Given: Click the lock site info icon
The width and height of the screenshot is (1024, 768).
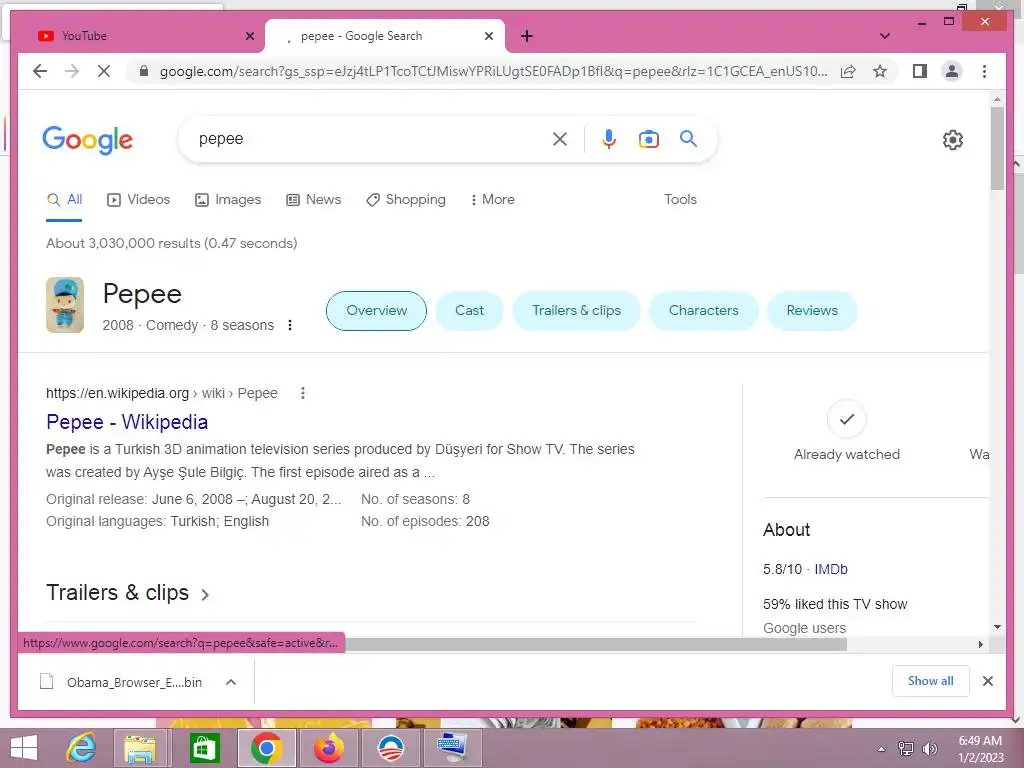Looking at the screenshot, I should pos(144,71).
